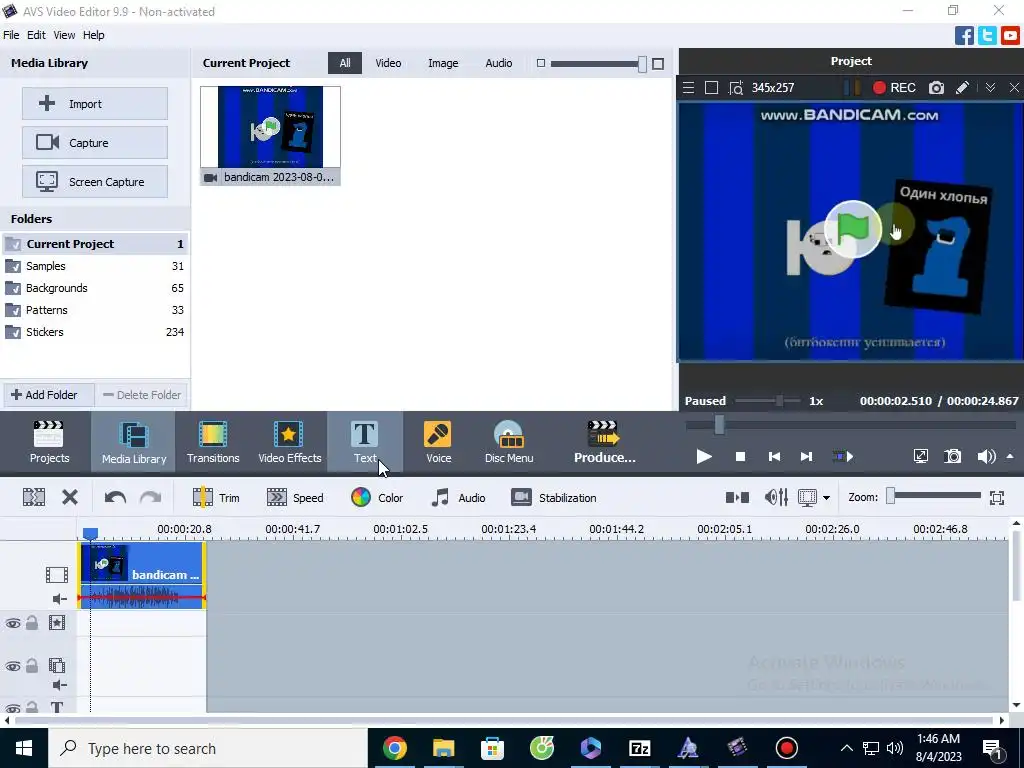Toggle visibility of video effects track
Image resolution: width=1024 pixels, height=768 pixels.
coord(12,623)
